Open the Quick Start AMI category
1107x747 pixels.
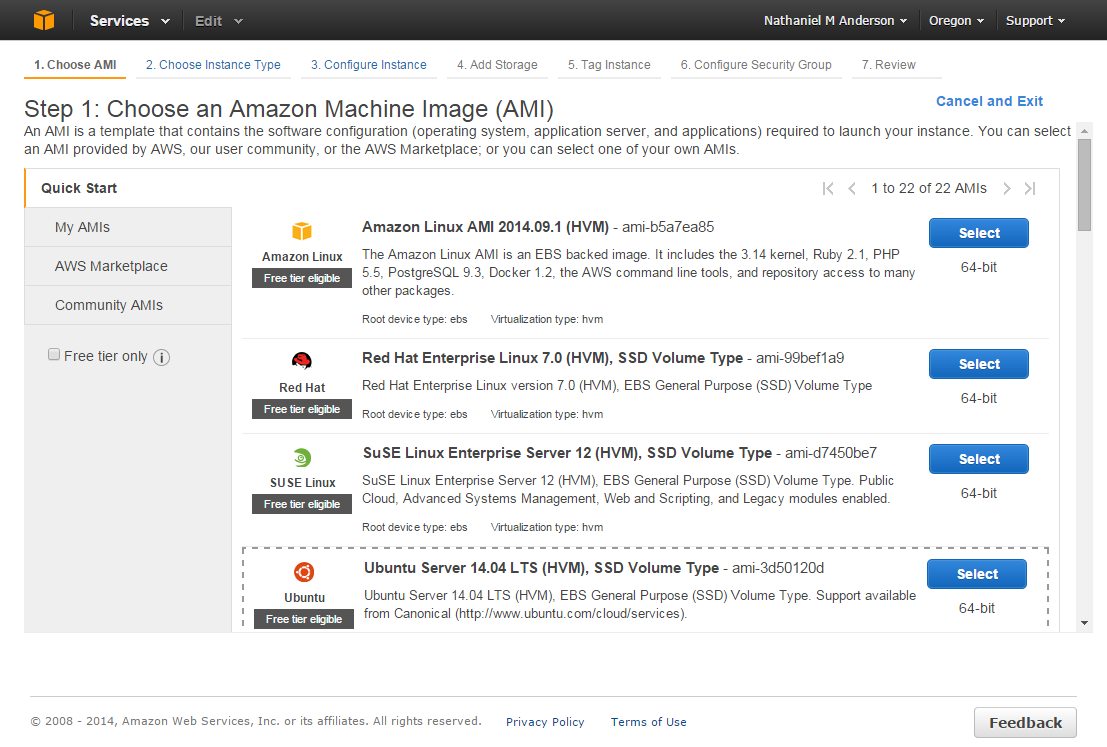(128, 188)
